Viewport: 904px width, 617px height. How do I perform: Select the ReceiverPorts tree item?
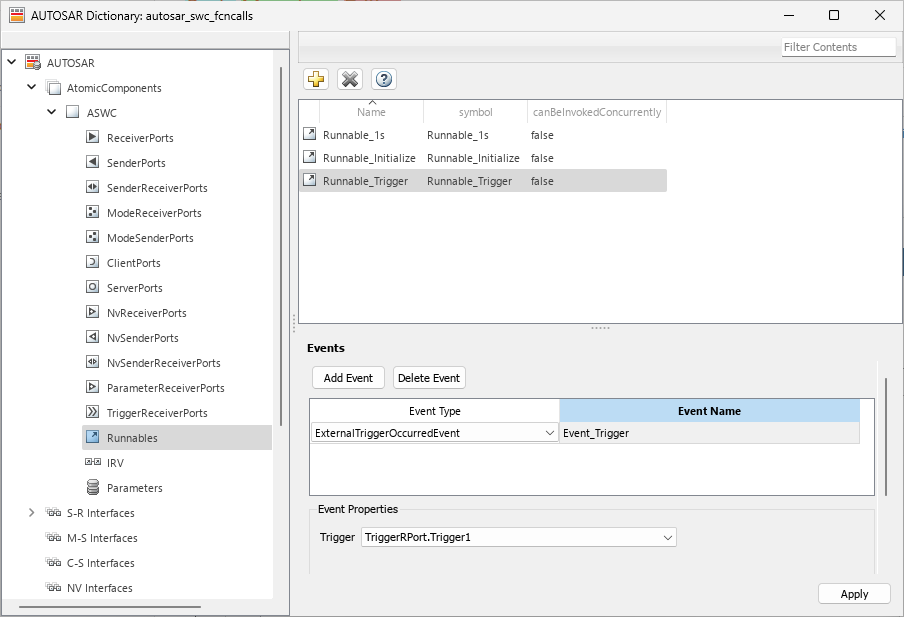coord(140,138)
